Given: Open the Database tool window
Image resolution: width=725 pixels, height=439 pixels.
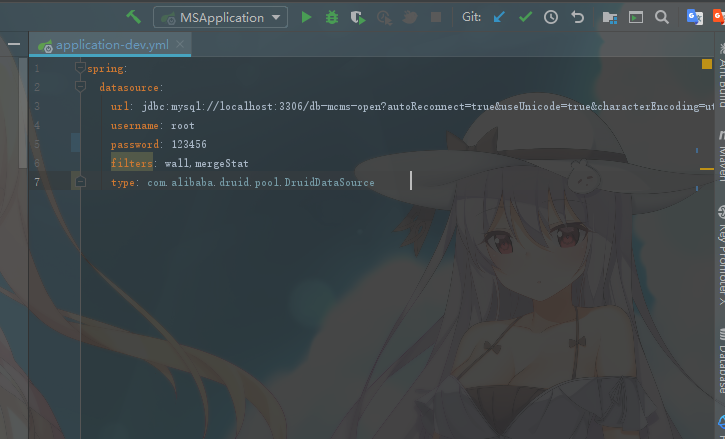Looking at the screenshot, I should click(x=721, y=360).
